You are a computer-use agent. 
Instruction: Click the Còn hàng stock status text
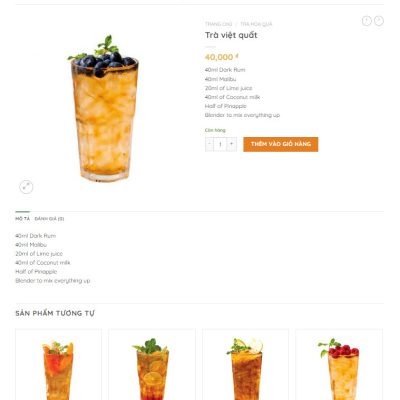[x=215, y=130]
